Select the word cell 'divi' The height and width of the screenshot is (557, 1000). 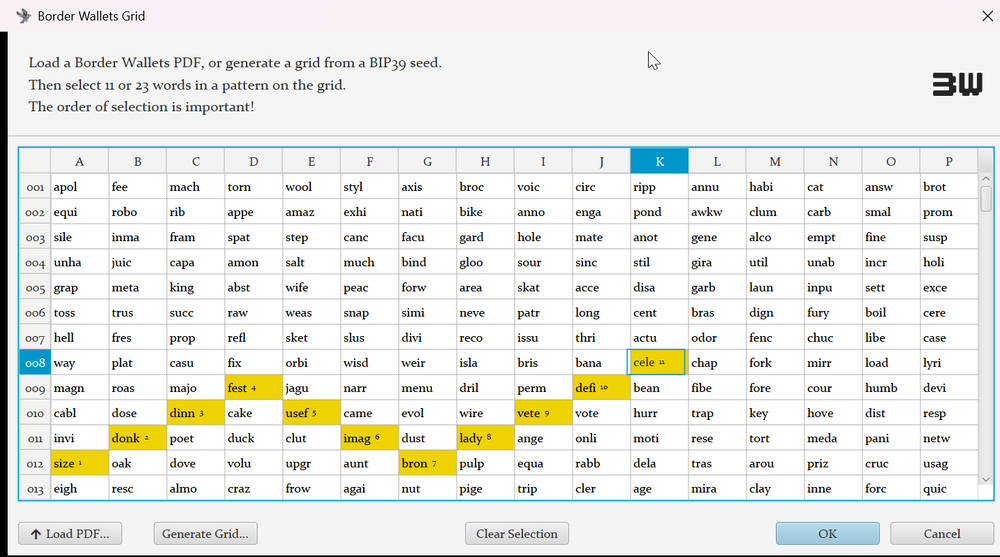[x=427, y=338]
